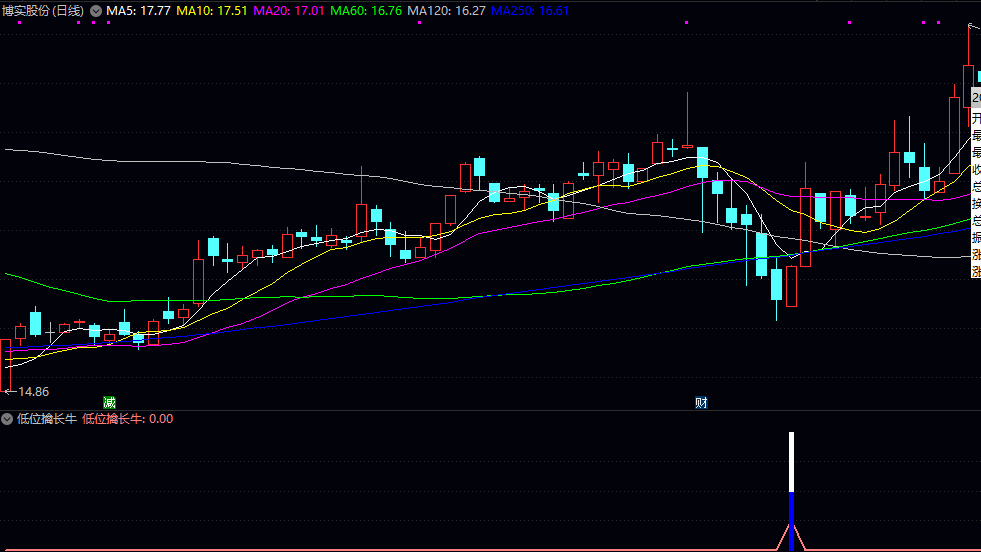Viewport: 981px width, 552px height.
Task: Click the gray 低位擒长牛 indicator name
Action: coord(46,419)
